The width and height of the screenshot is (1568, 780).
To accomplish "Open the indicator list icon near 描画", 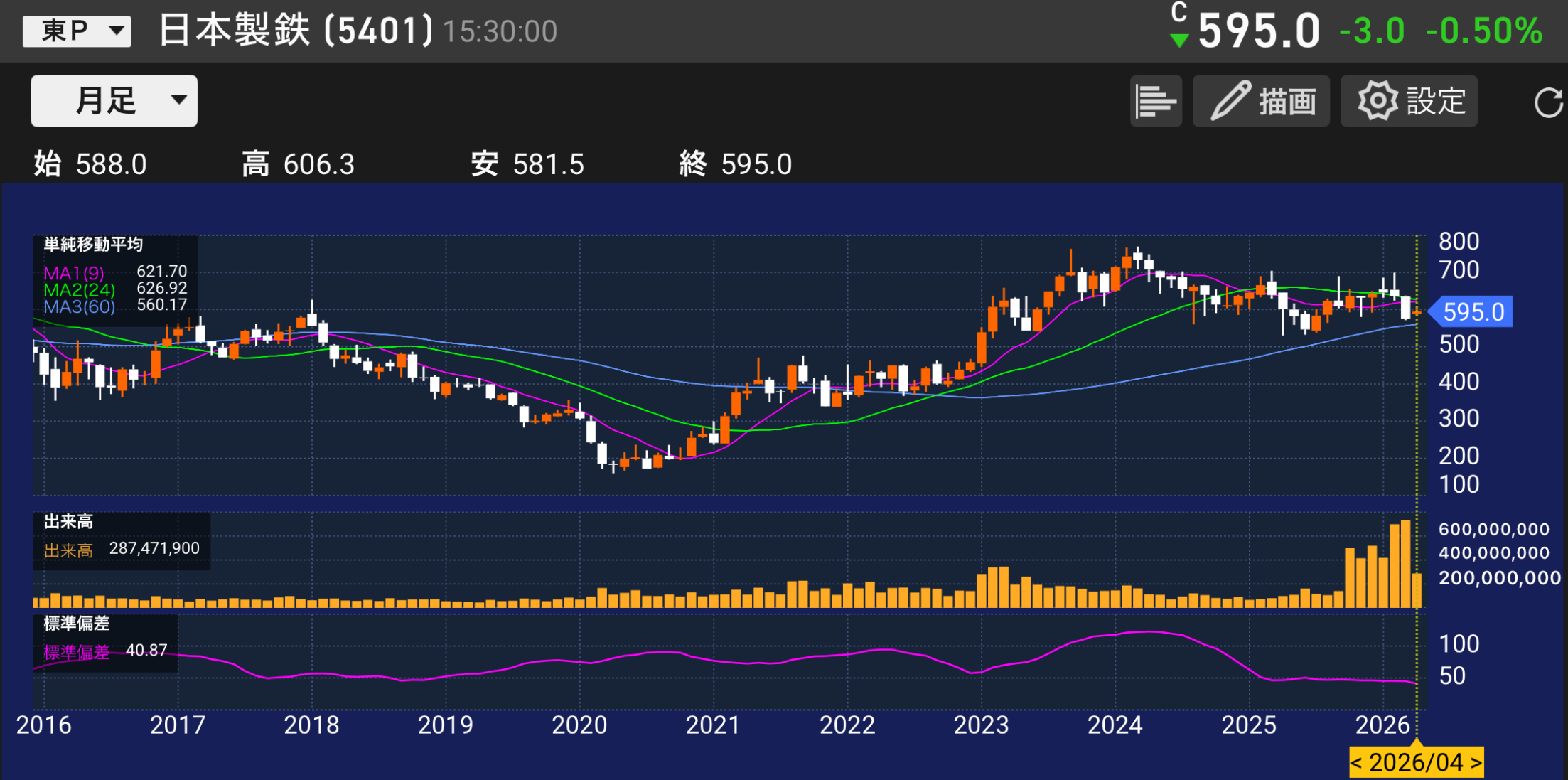I will click(x=1156, y=100).
